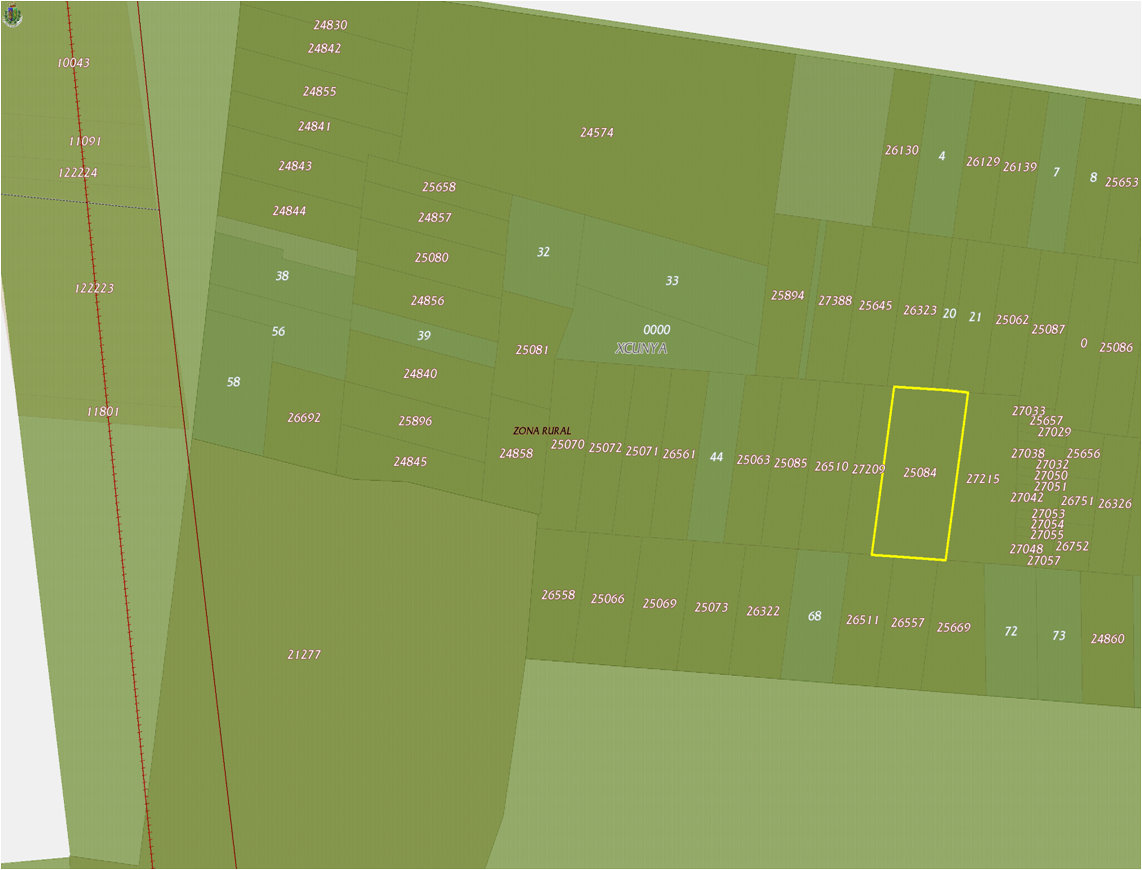Click on large parcel 24574
The width and height of the screenshot is (1142, 870).
point(597,133)
